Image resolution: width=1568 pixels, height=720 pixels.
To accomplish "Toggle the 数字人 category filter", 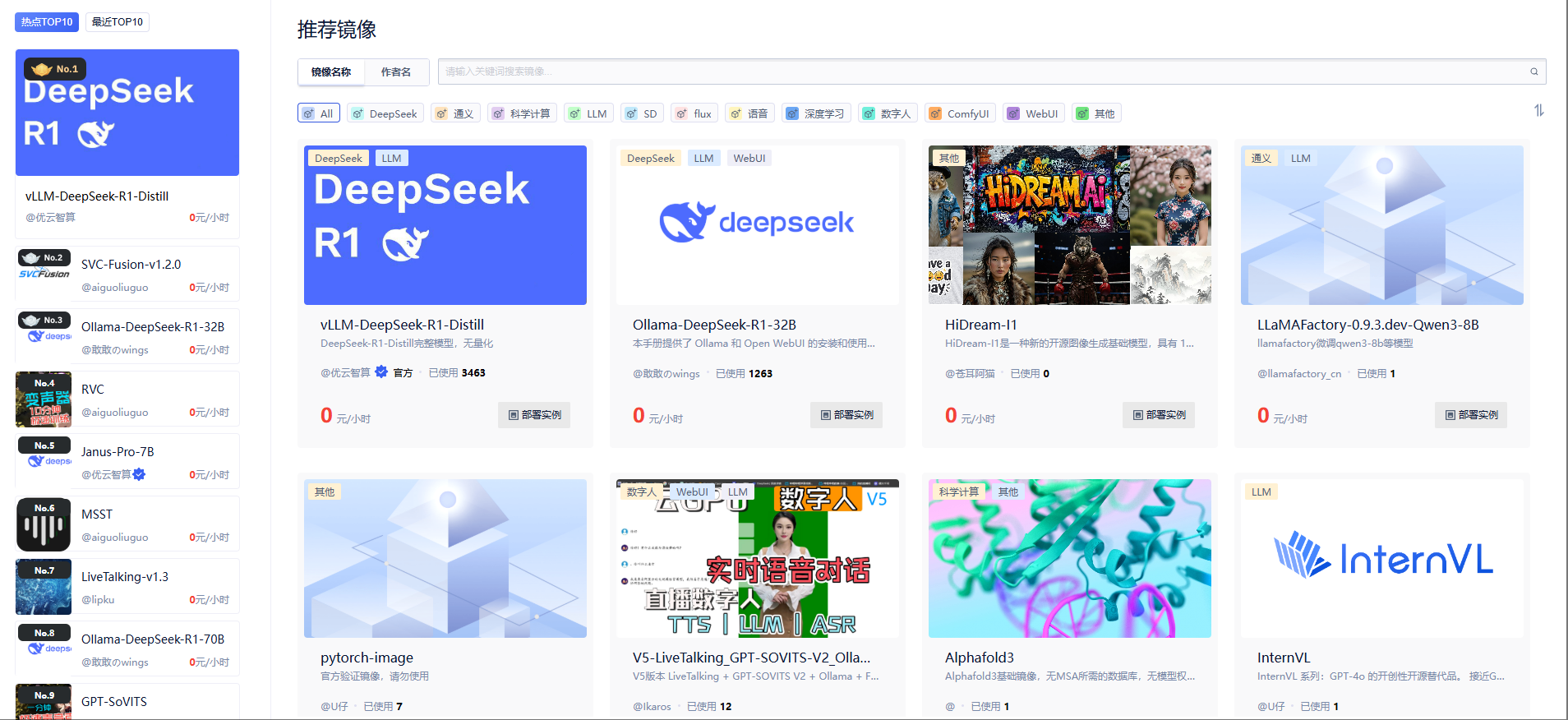I will [x=888, y=113].
